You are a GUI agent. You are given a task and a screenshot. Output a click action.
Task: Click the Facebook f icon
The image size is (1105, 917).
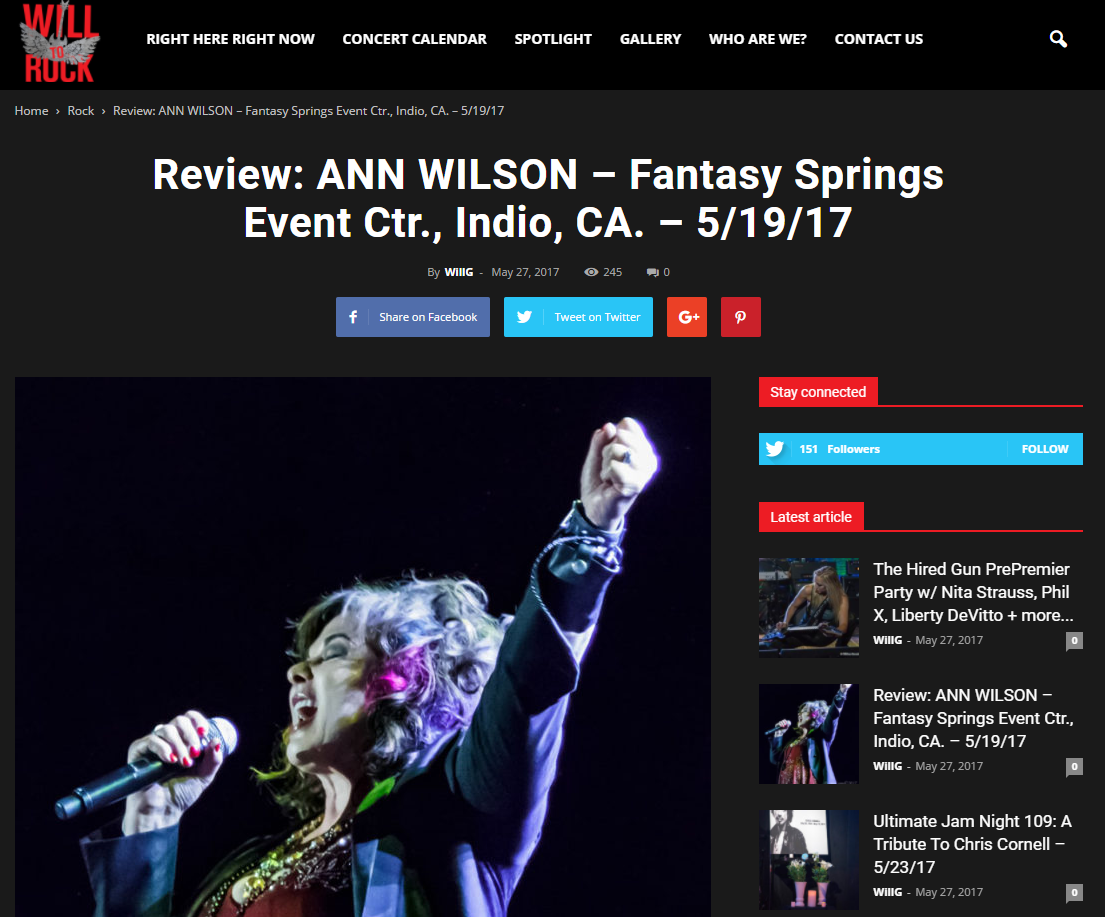353,317
